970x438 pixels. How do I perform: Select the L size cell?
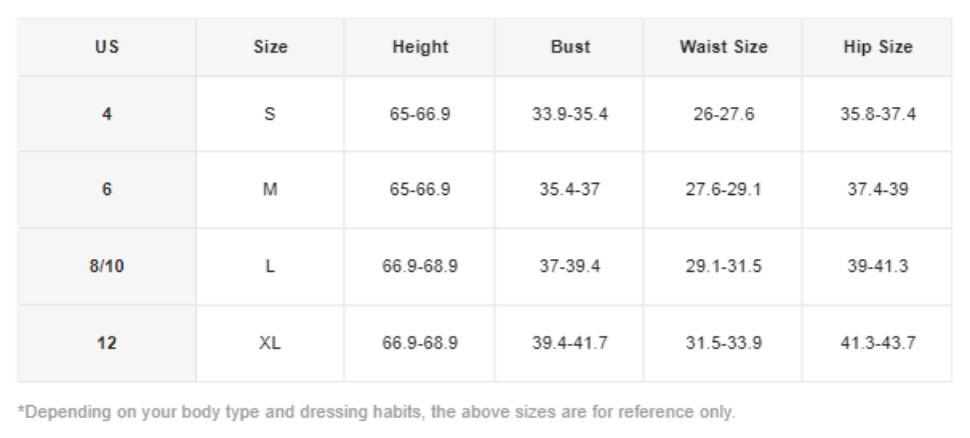(270, 267)
